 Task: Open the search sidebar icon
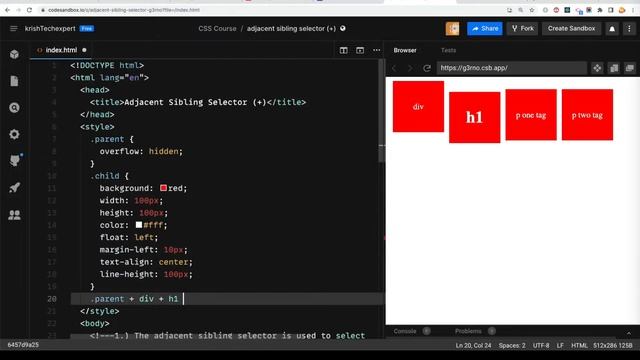14,107
